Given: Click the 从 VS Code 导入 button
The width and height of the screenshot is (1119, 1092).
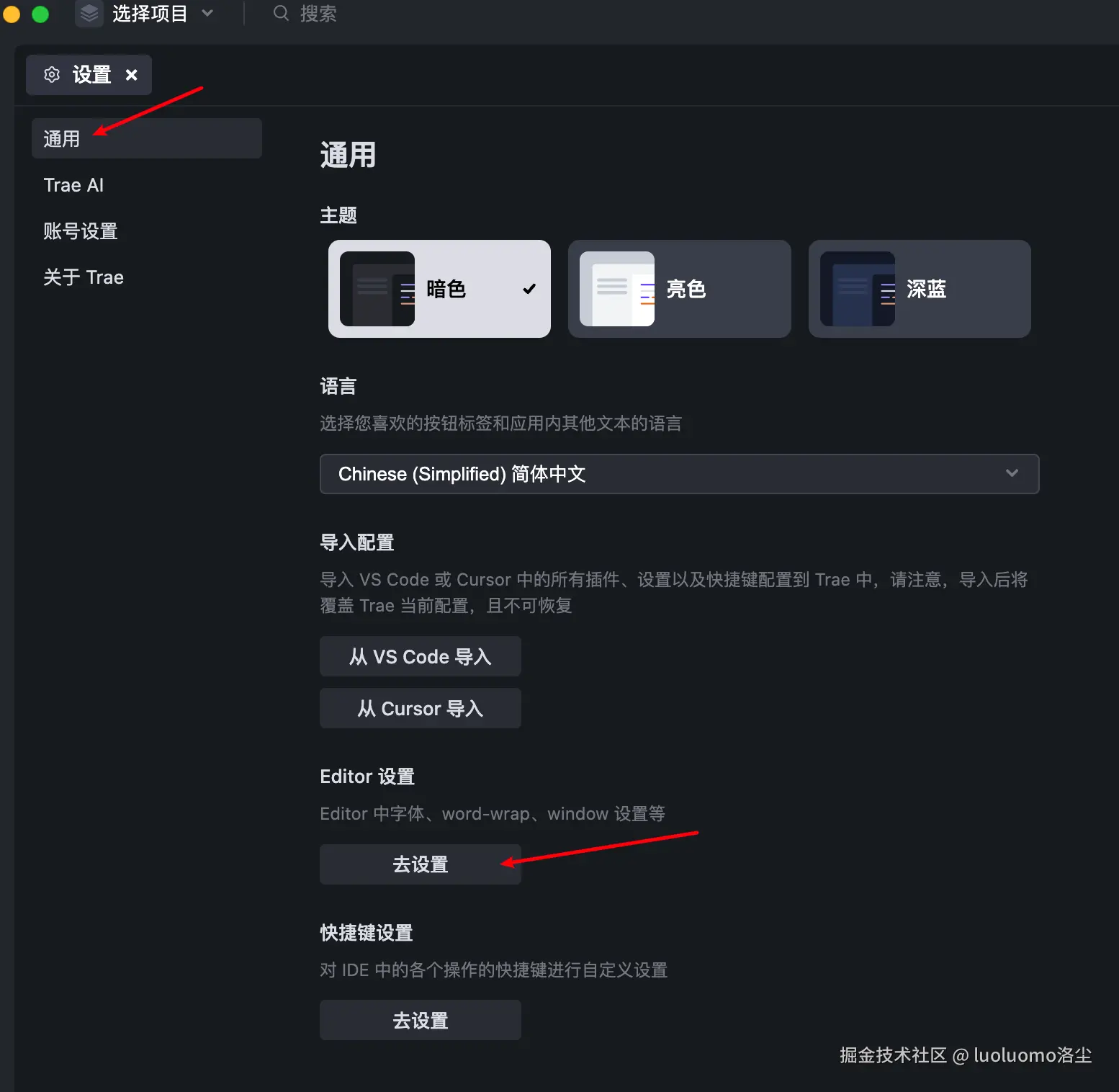Looking at the screenshot, I should coord(421,656).
